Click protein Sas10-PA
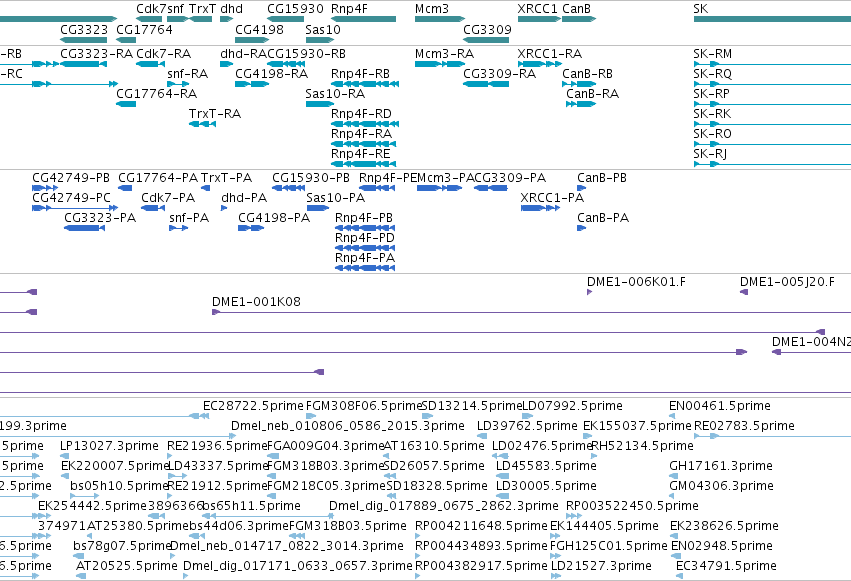 point(318,208)
